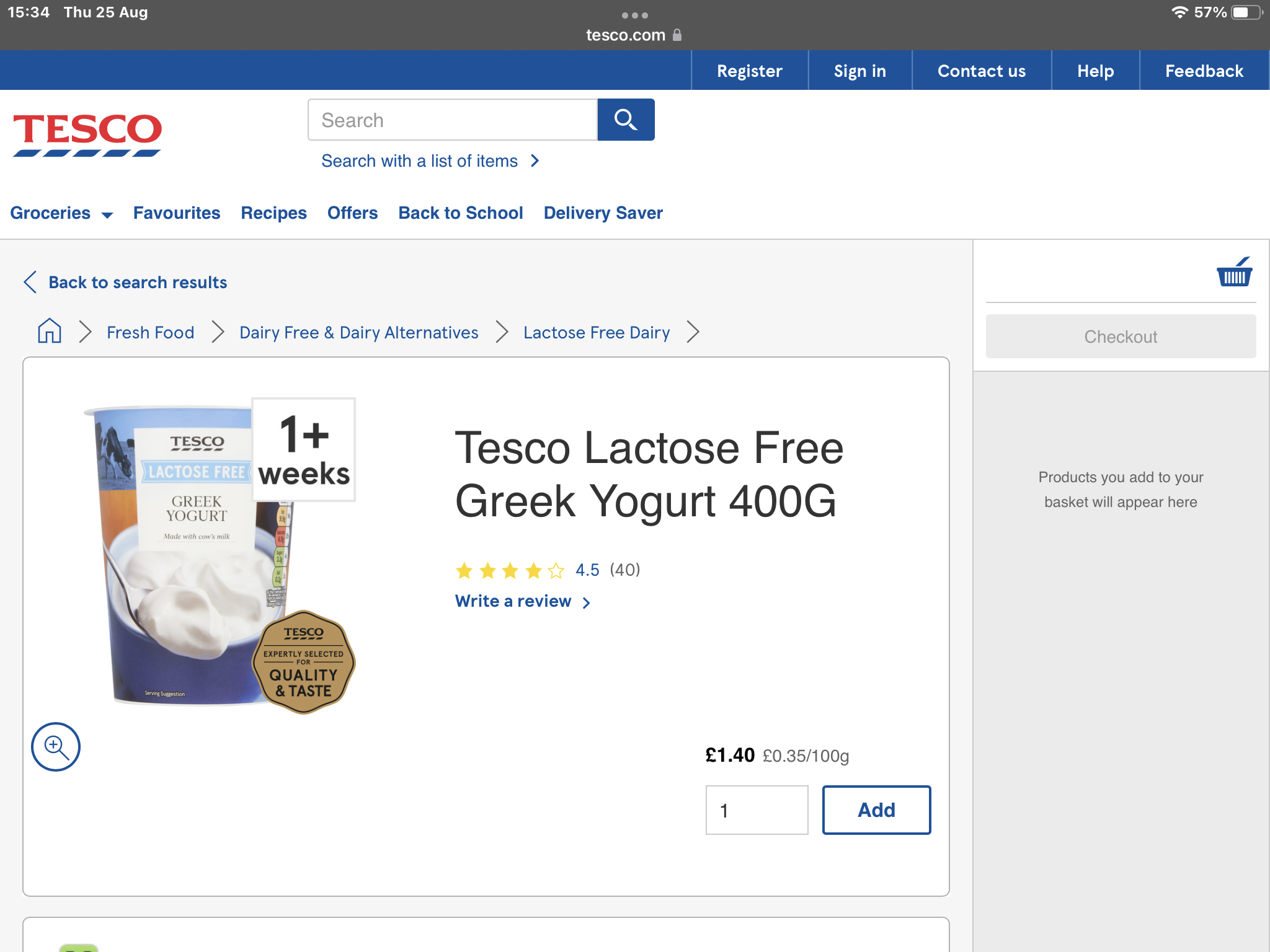Click the star rating icons
The image size is (1270, 952).
509,570
